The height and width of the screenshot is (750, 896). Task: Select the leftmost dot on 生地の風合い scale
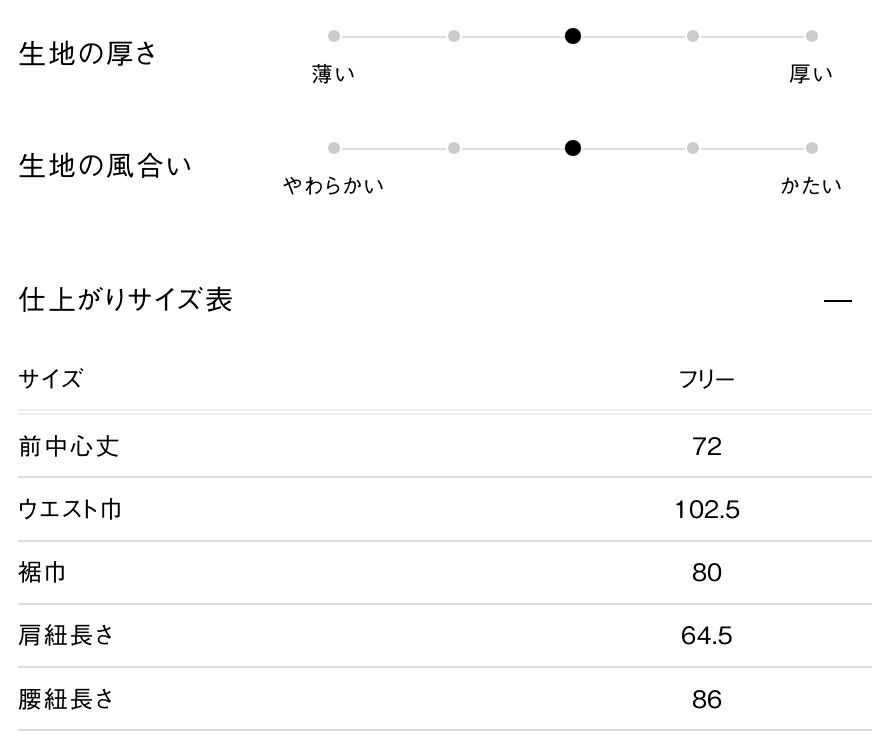pos(334,148)
